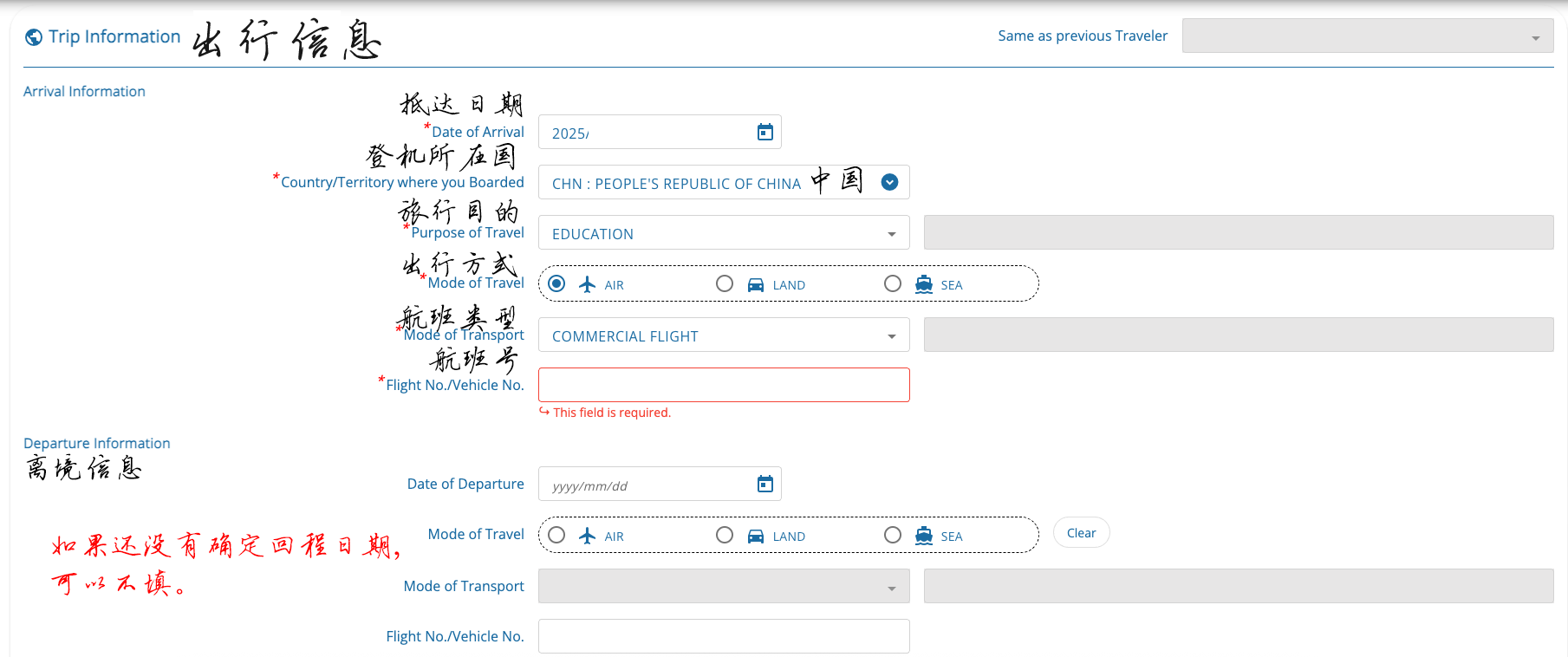Viewport: 1568px width, 657px height.
Task: Click the departure Flight No./Vehicle No. field
Action: click(x=724, y=636)
